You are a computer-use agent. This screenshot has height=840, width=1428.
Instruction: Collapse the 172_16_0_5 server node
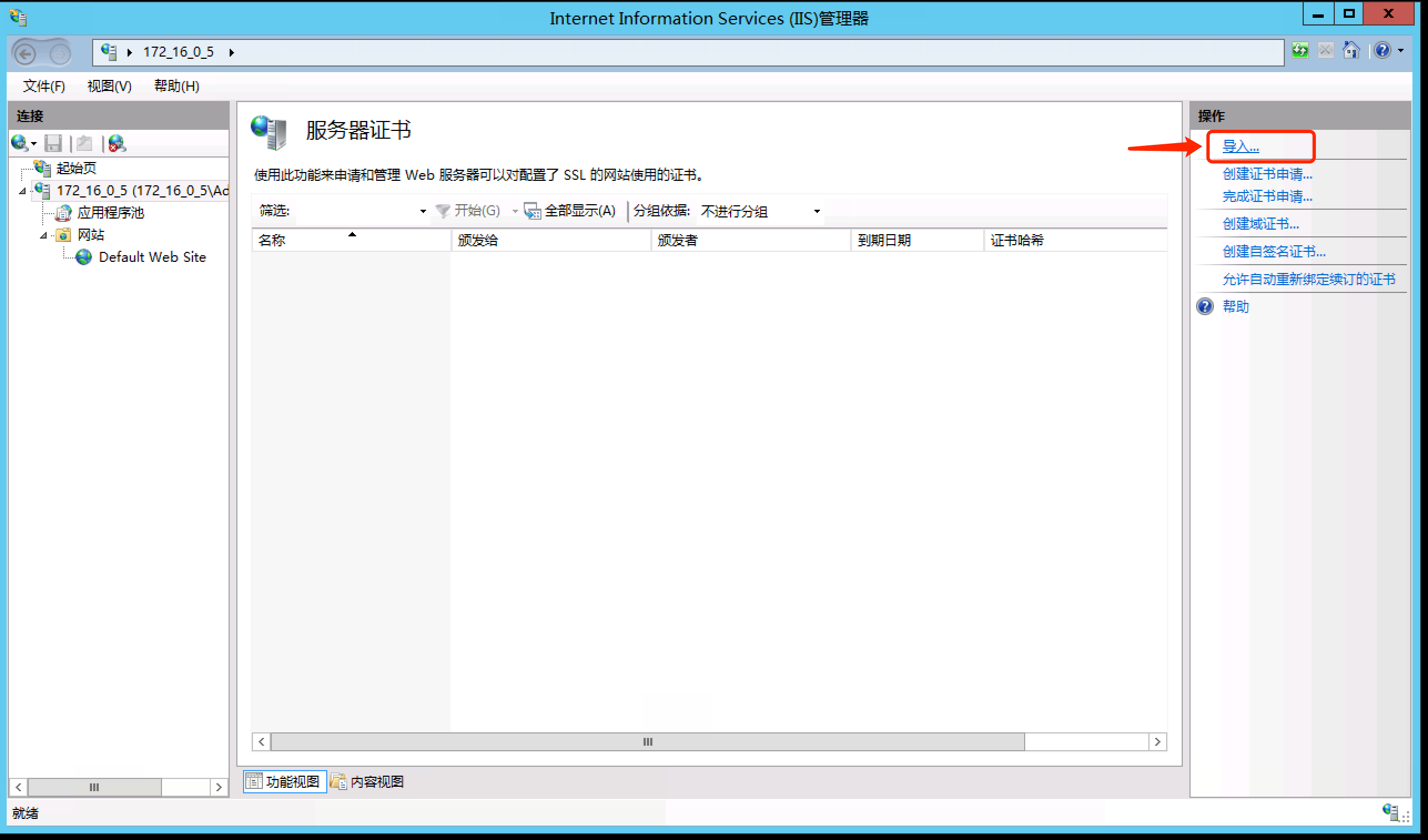point(22,191)
